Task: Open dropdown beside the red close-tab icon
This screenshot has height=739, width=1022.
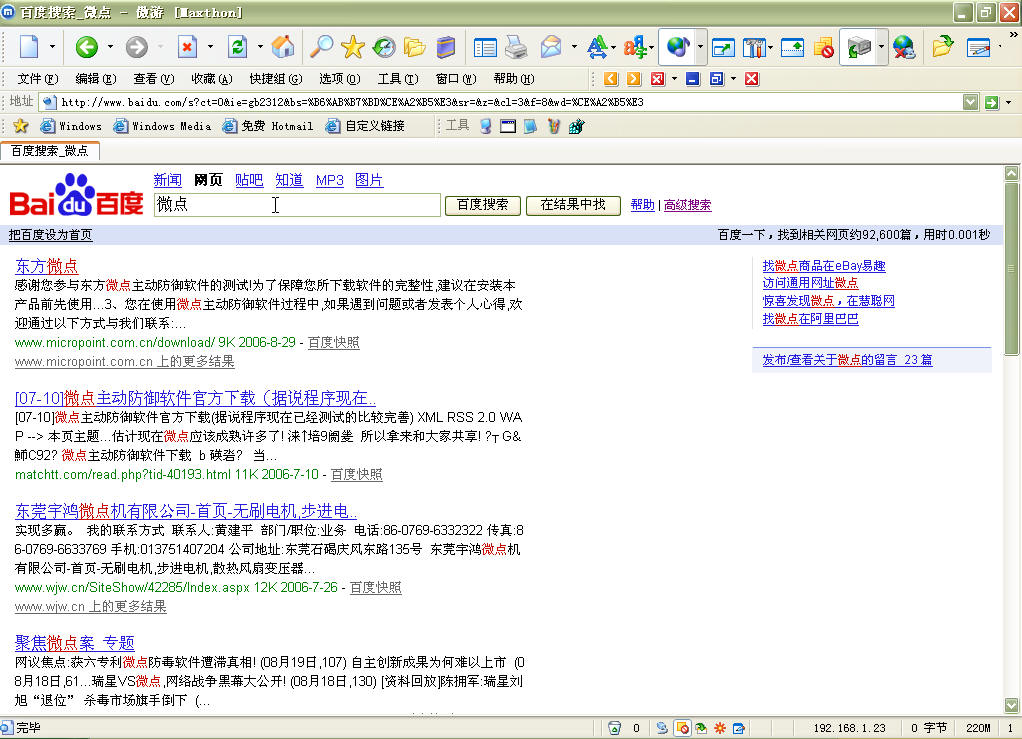Action: (x=674, y=79)
